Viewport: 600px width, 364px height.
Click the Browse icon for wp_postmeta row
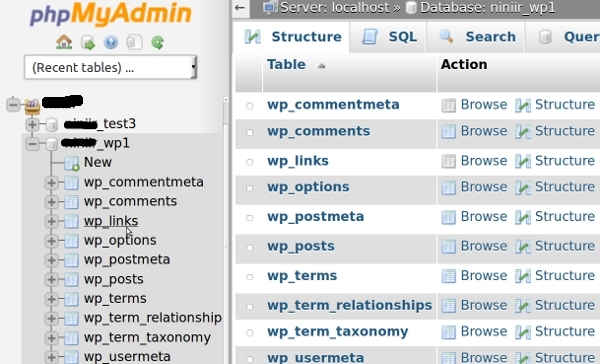tap(448, 217)
